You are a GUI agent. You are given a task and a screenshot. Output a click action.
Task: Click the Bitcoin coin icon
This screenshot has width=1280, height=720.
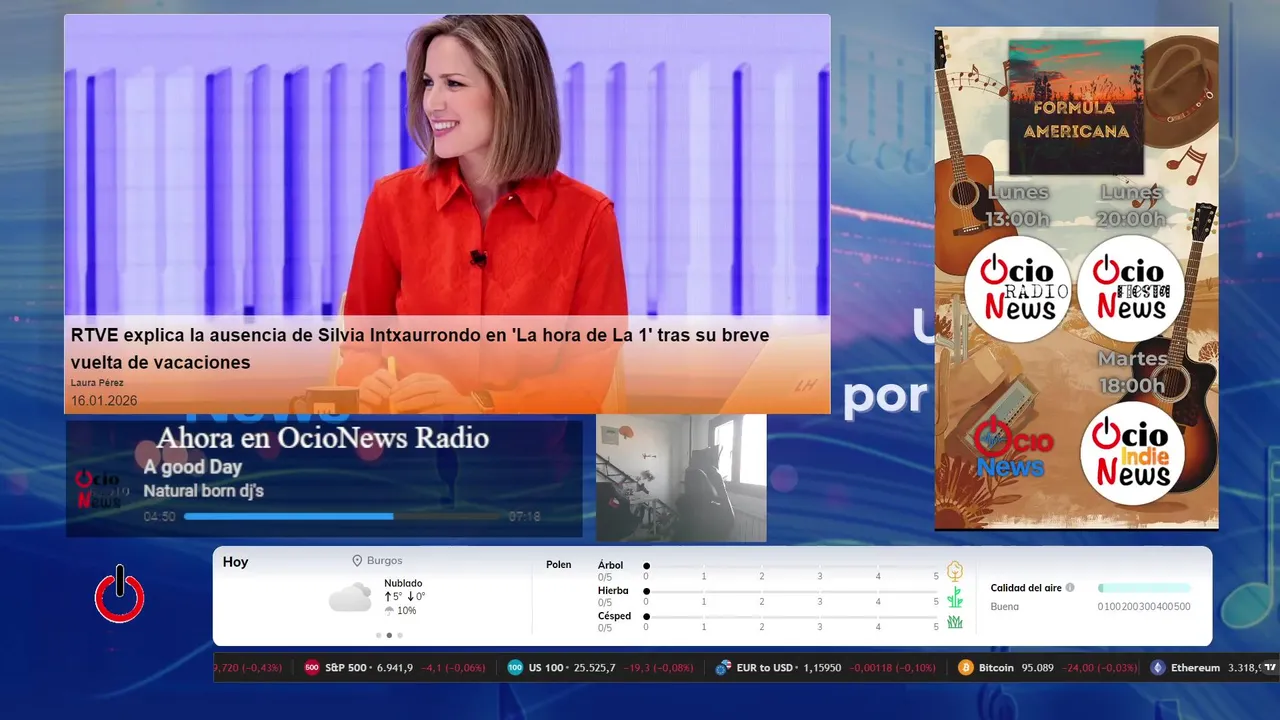[965, 667]
